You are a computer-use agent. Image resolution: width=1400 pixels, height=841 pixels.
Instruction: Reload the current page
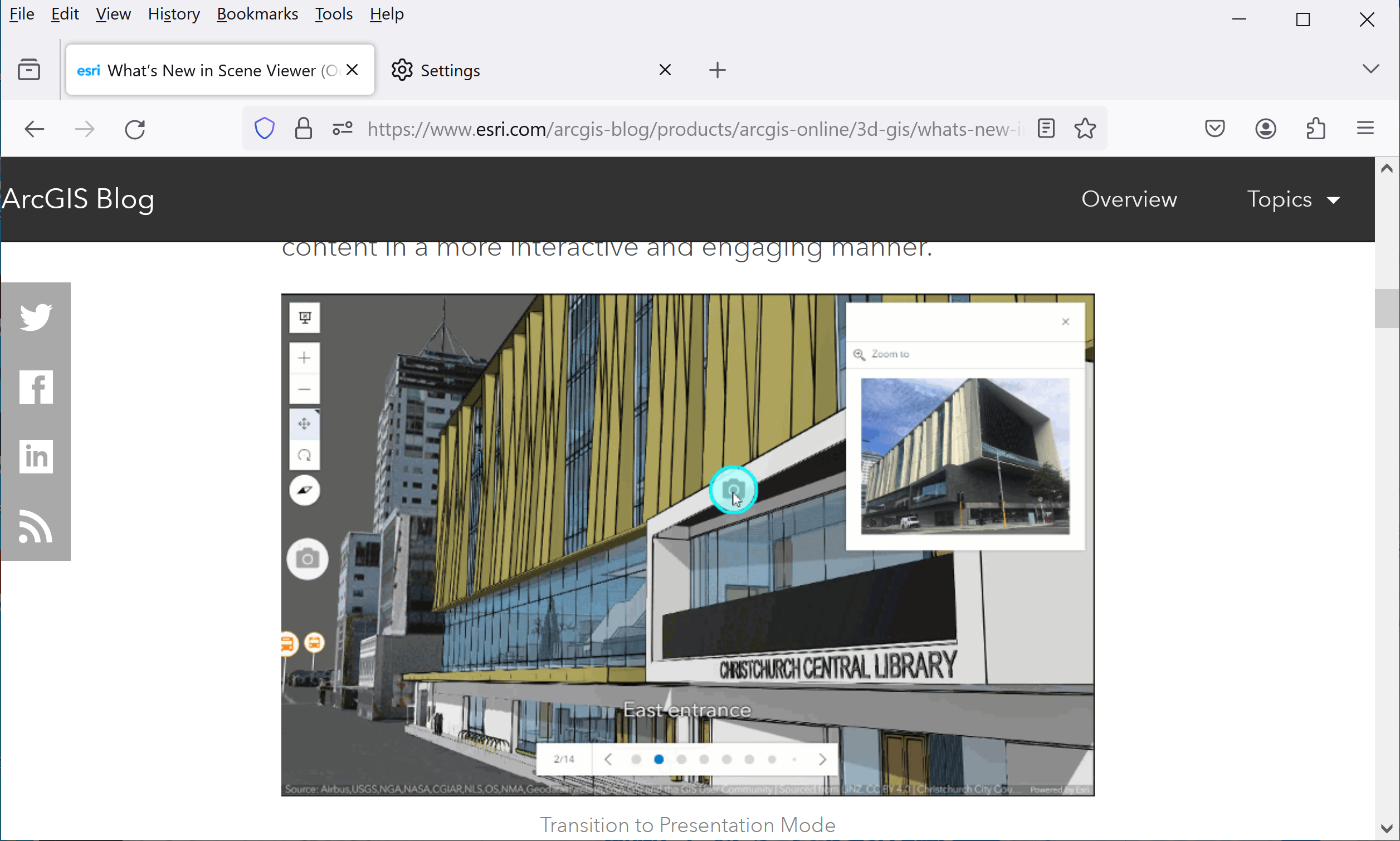[x=135, y=129]
